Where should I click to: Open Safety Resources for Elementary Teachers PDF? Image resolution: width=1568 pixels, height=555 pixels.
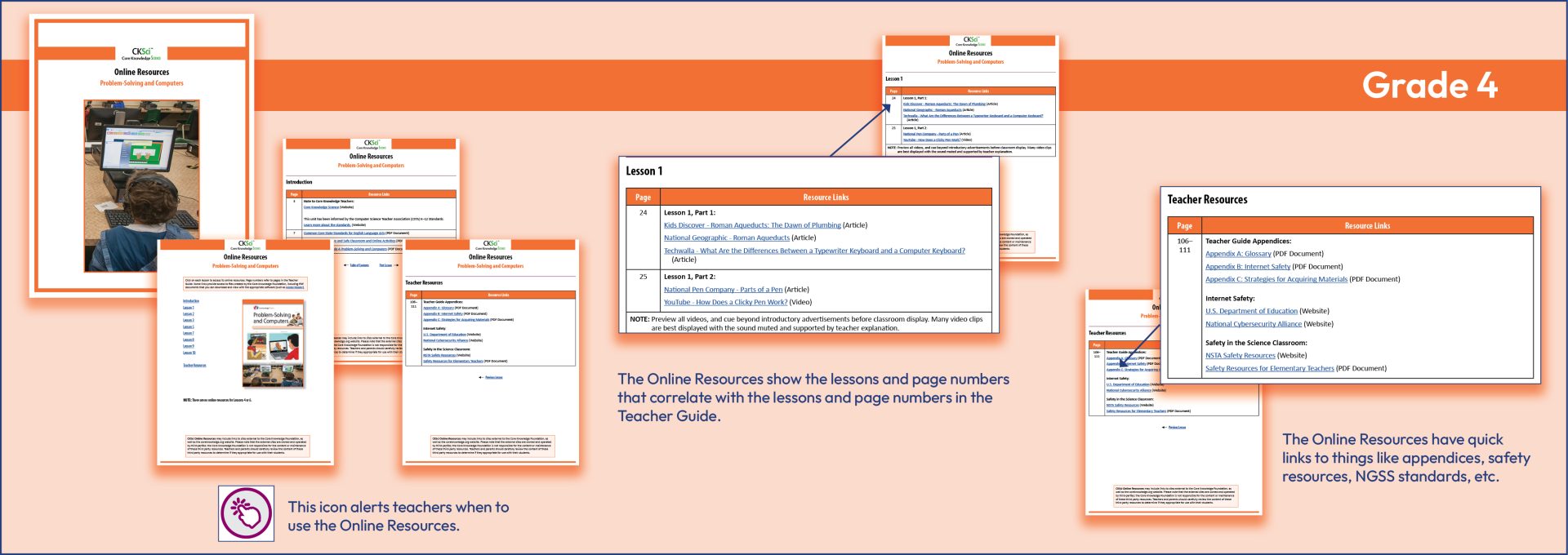tap(1269, 369)
